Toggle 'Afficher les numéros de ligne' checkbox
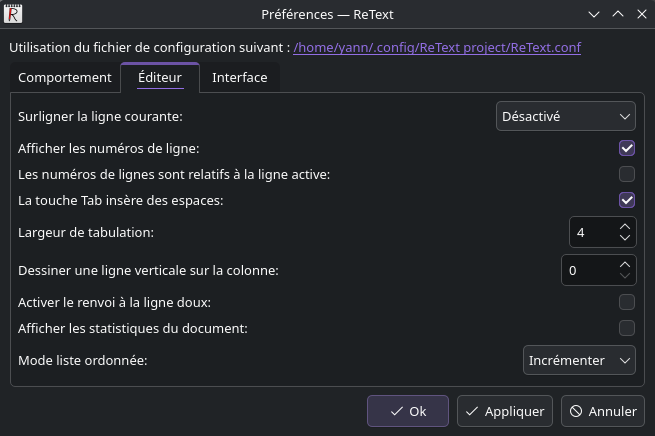Image resolution: width=655 pixels, height=436 pixels. [627, 148]
